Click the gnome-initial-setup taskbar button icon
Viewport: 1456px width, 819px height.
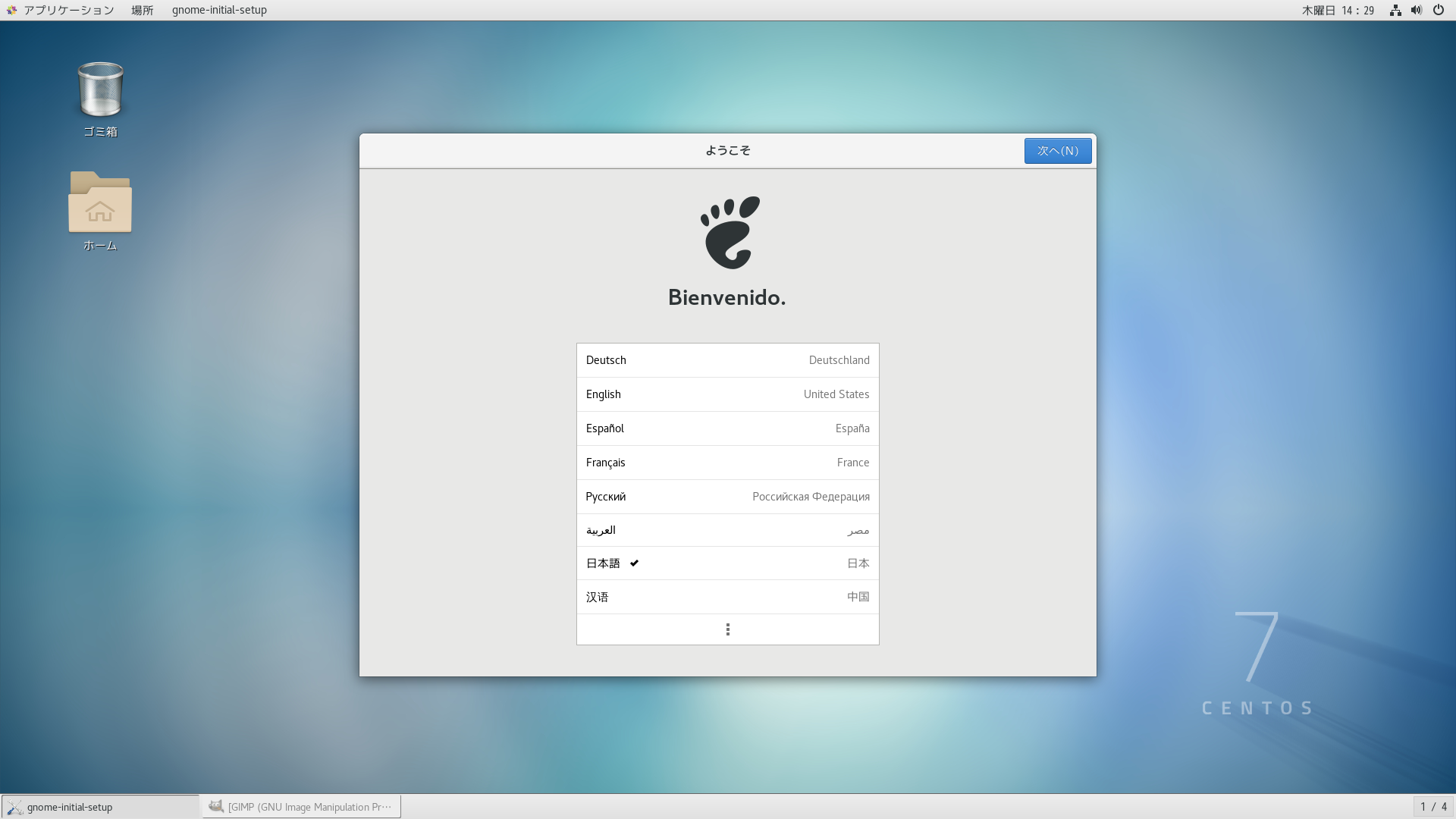tap(15, 807)
